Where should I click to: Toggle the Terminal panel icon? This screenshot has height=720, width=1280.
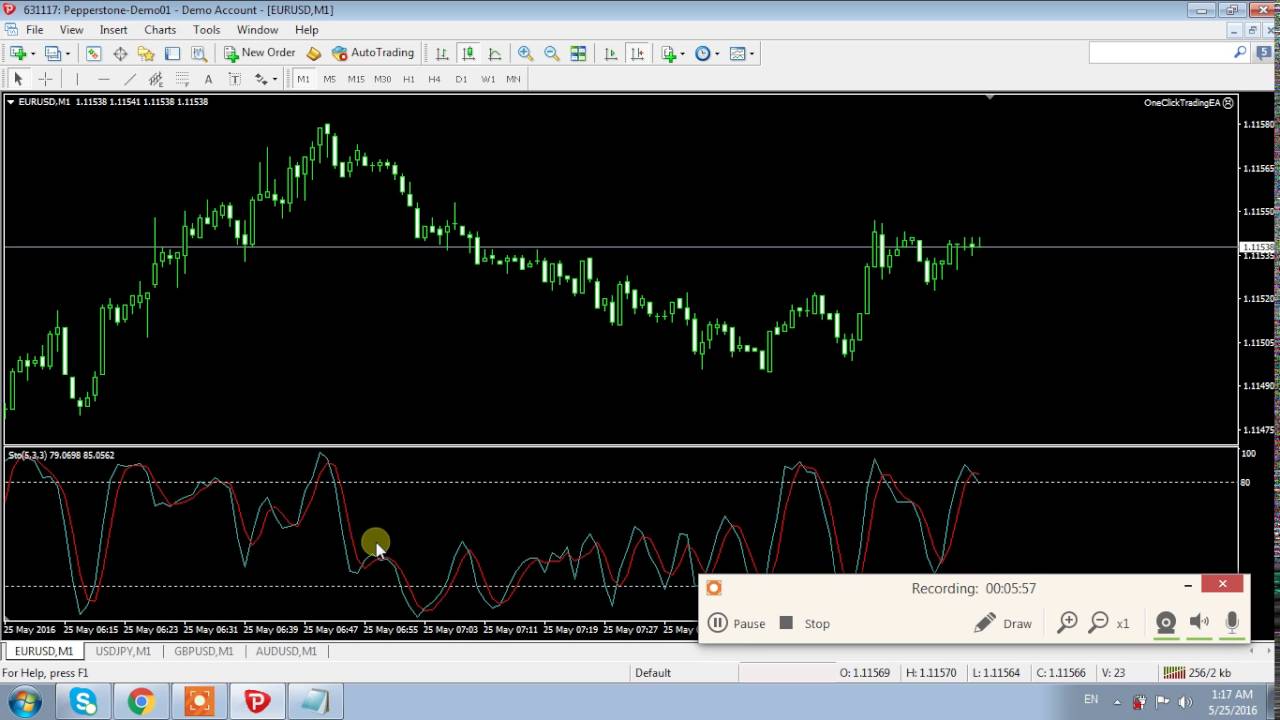tap(172, 53)
